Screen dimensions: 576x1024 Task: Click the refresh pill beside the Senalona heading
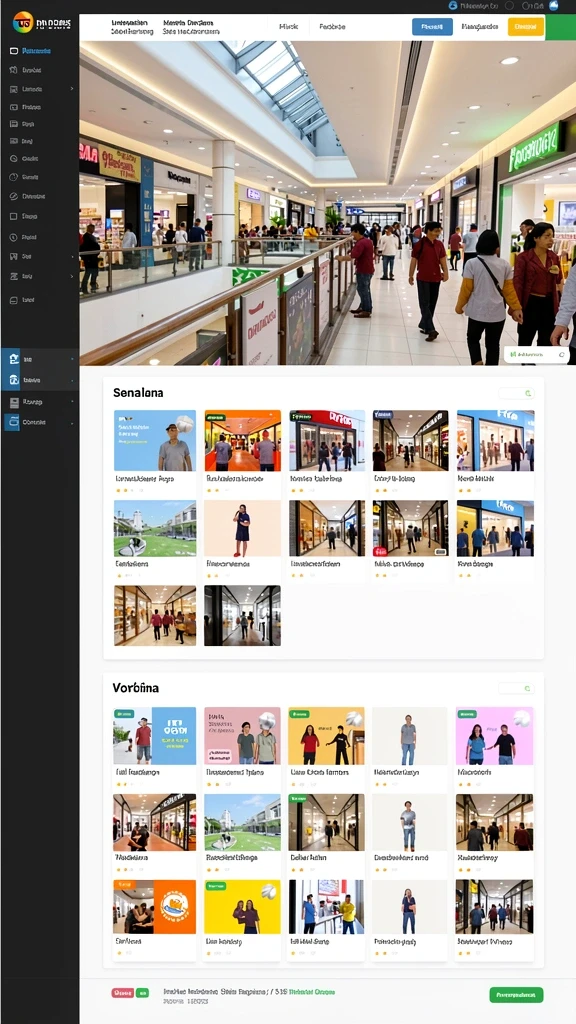click(517, 393)
